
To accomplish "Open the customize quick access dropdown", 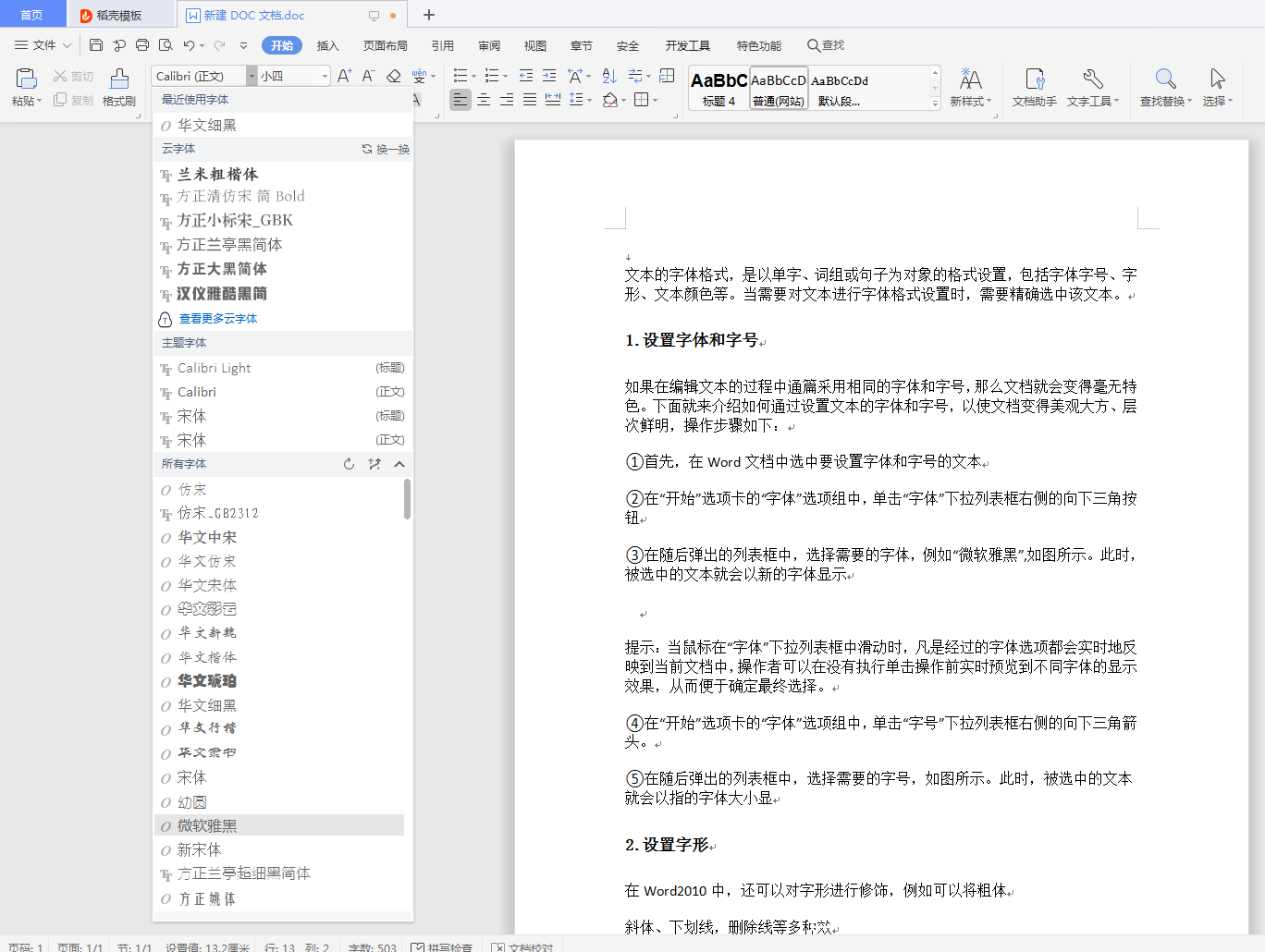I will point(243,45).
